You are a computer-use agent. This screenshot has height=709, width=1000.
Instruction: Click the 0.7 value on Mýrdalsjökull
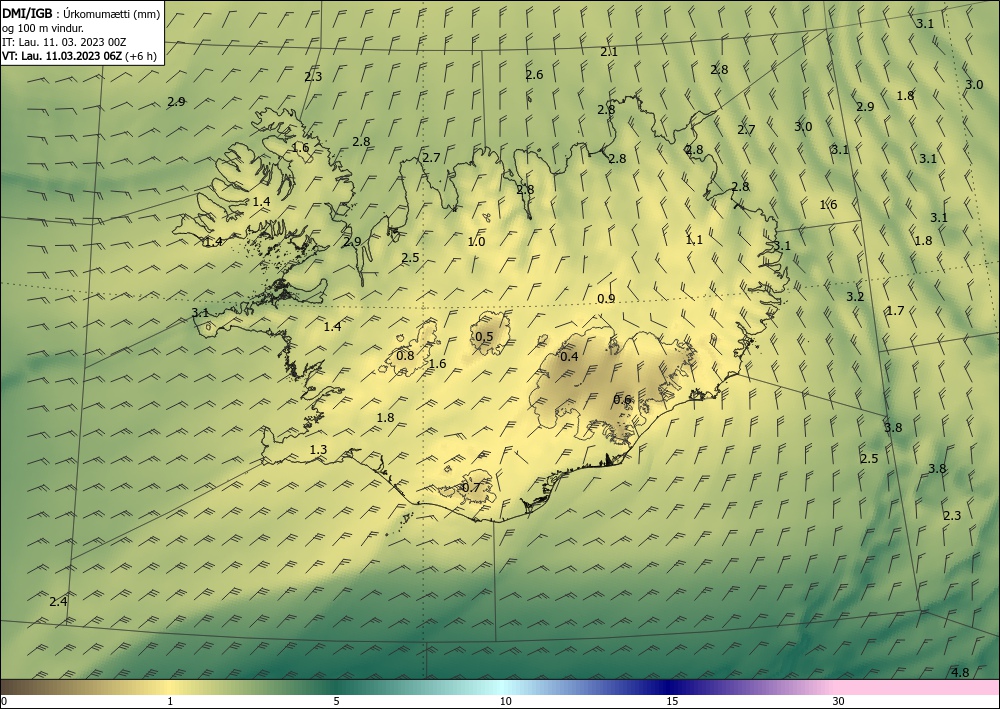[x=471, y=487]
